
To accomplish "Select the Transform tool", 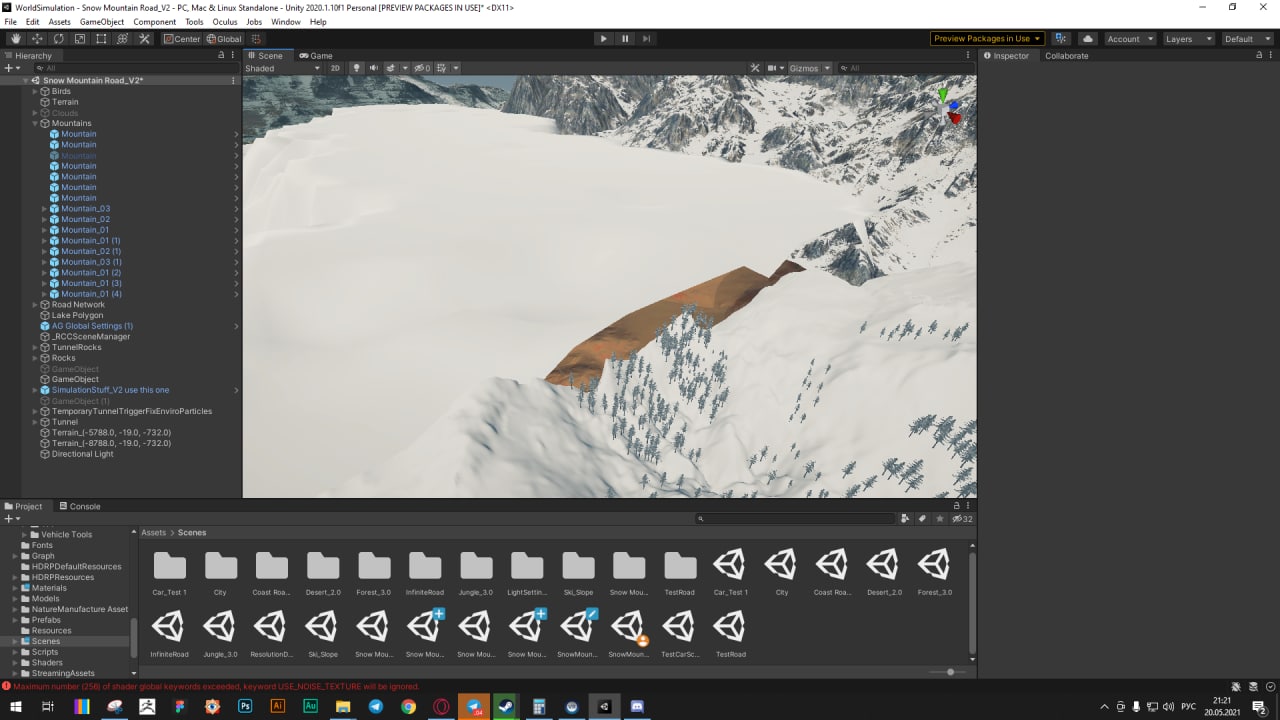I will pos(122,39).
